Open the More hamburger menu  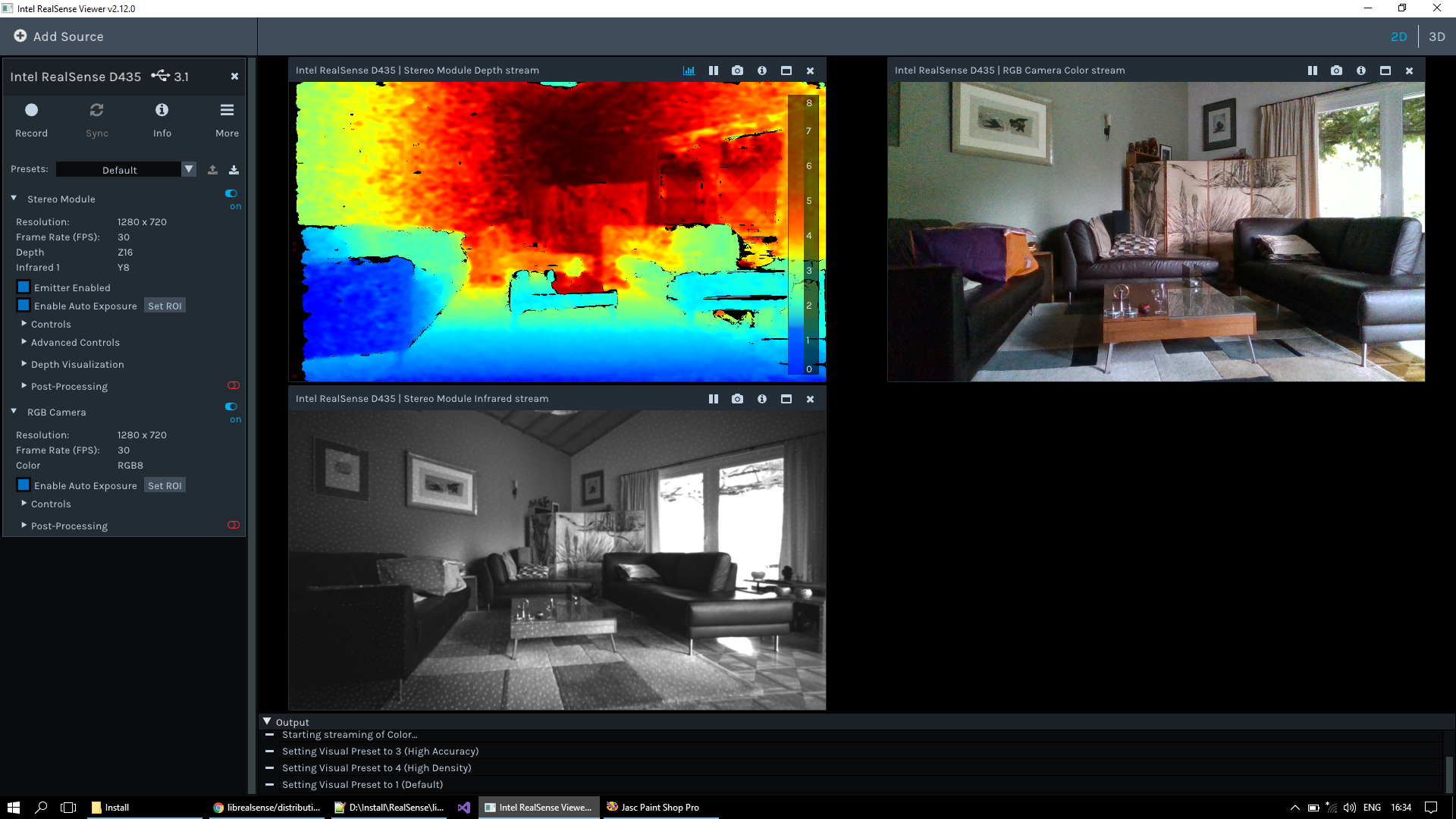[227, 110]
